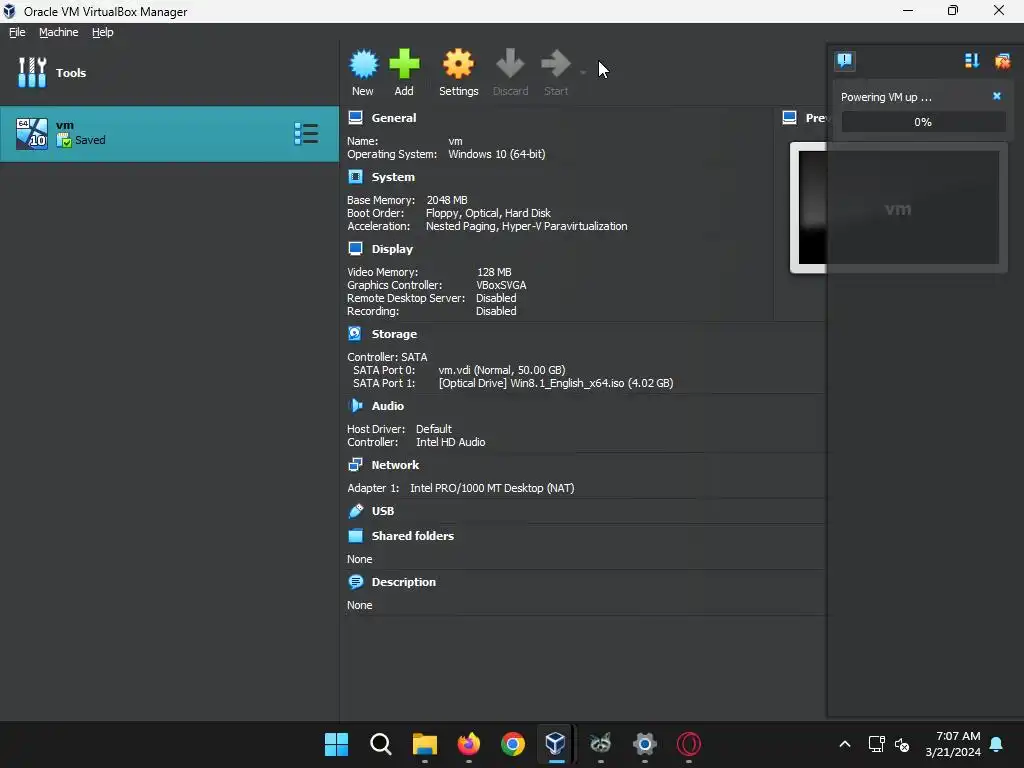Click the USB section plug icon

point(356,511)
